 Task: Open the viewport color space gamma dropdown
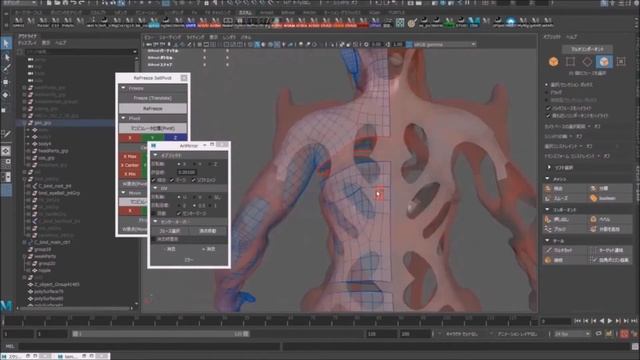point(445,44)
